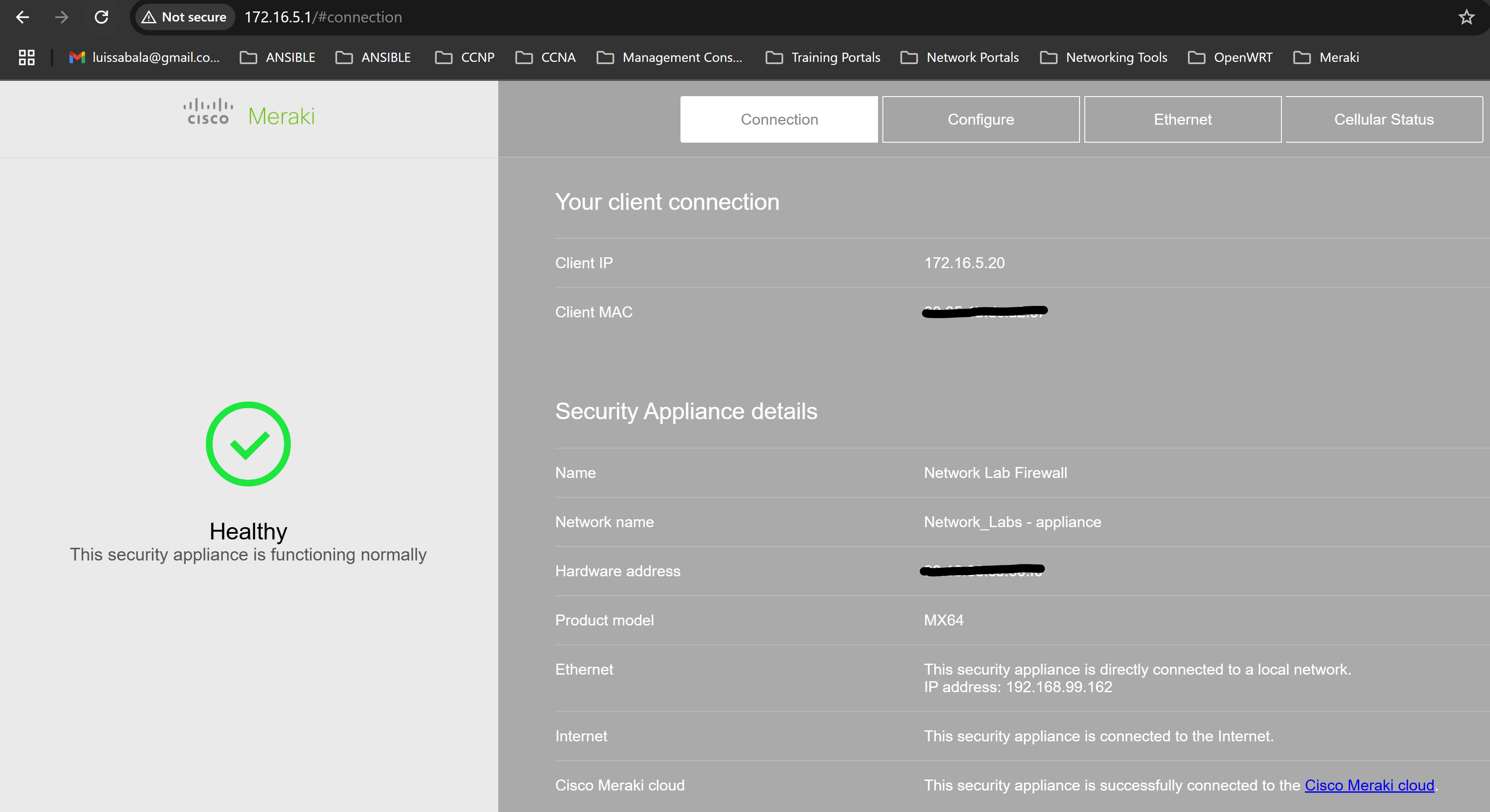This screenshot has height=812, width=1490.
Task: Click the Client IP label
Action: coord(583,262)
